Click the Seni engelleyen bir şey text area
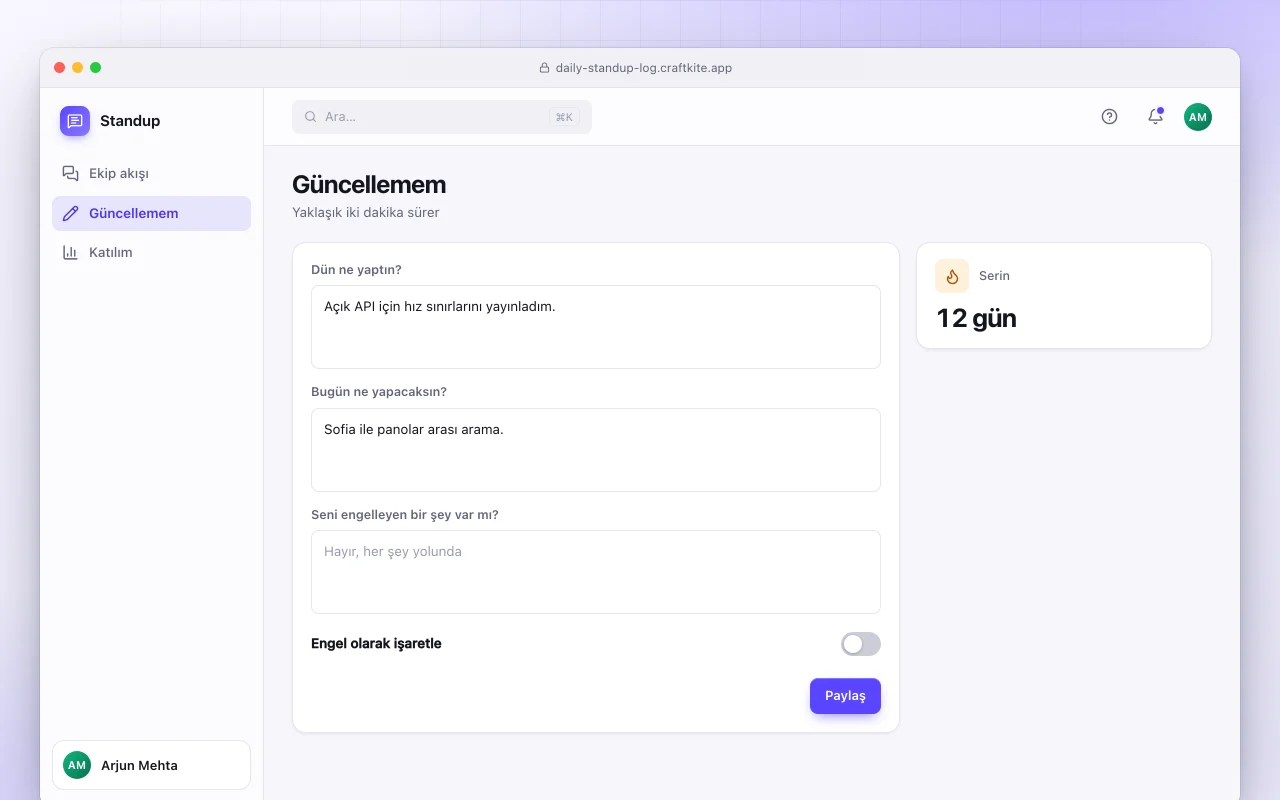Image resolution: width=1280 pixels, height=800 pixels. point(596,572)
